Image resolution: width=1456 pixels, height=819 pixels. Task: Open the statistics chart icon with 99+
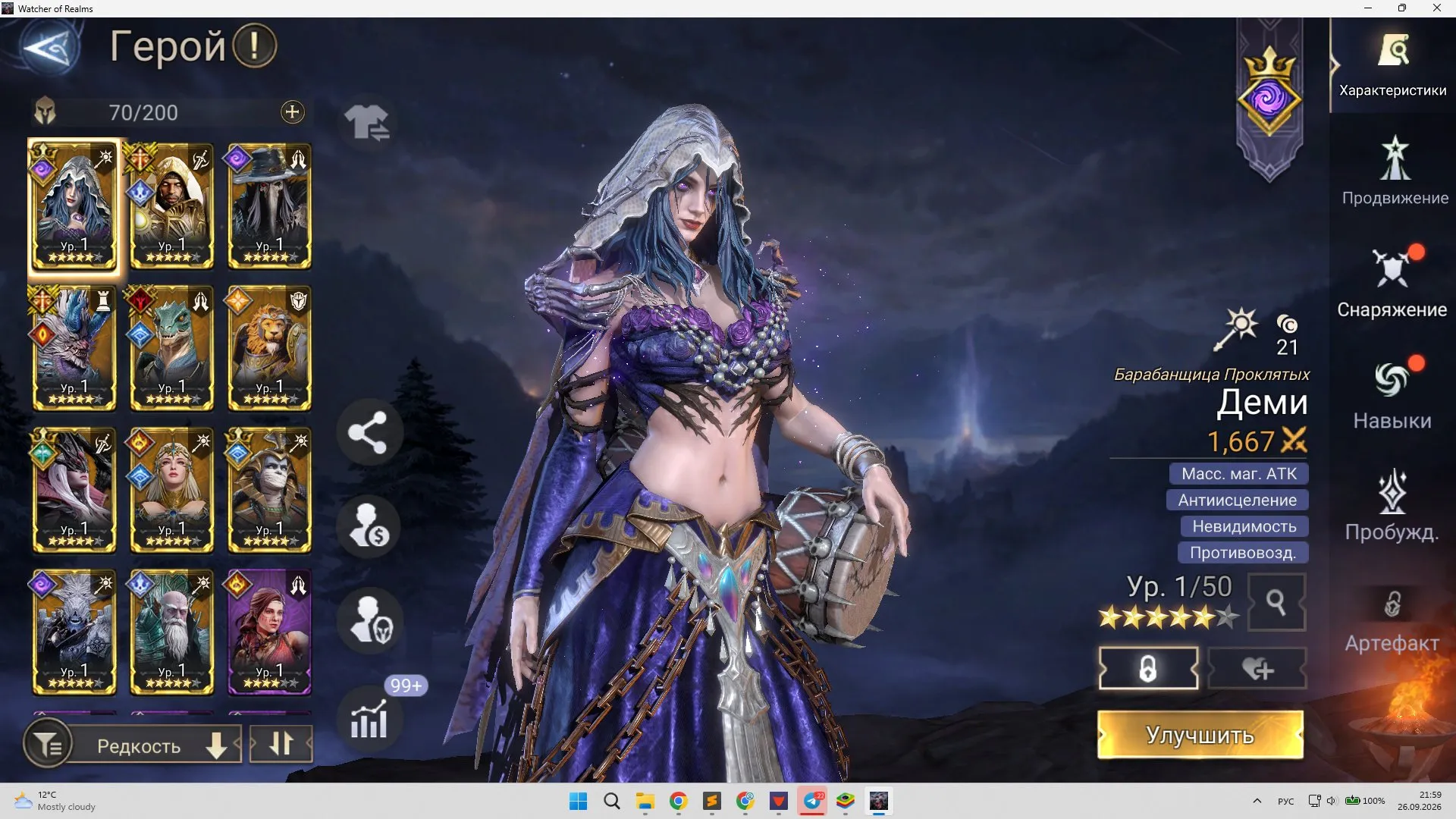coord(369,719)
